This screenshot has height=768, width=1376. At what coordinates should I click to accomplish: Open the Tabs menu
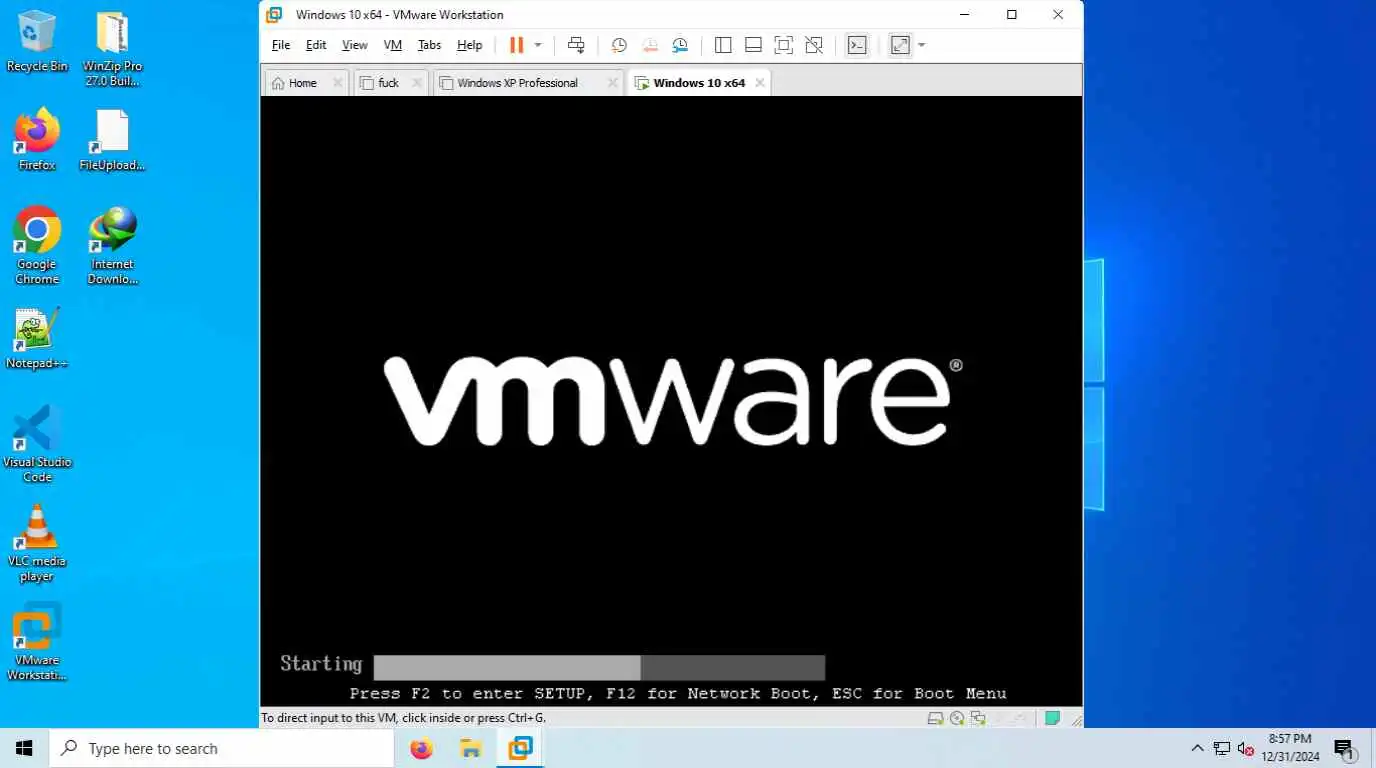pos(429,45)
